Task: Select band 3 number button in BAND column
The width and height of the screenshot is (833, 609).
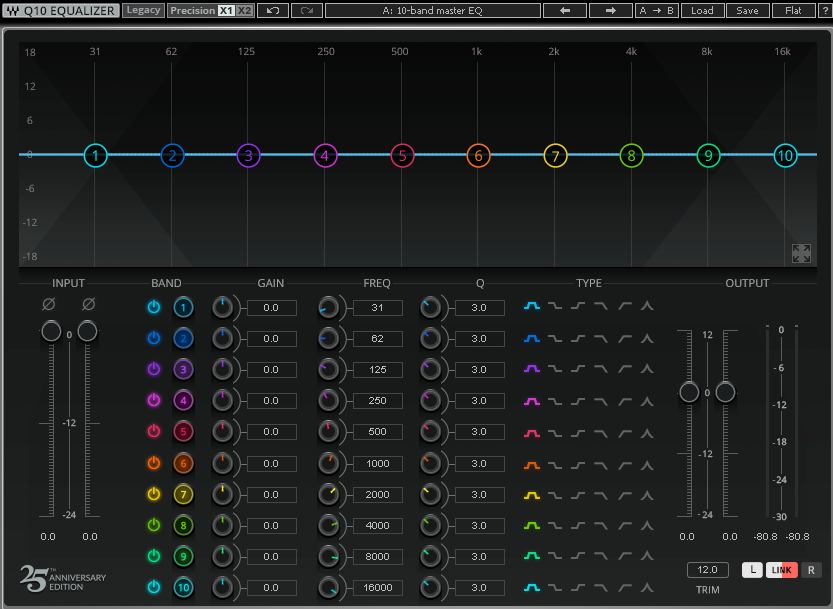Action: point(183,369)
